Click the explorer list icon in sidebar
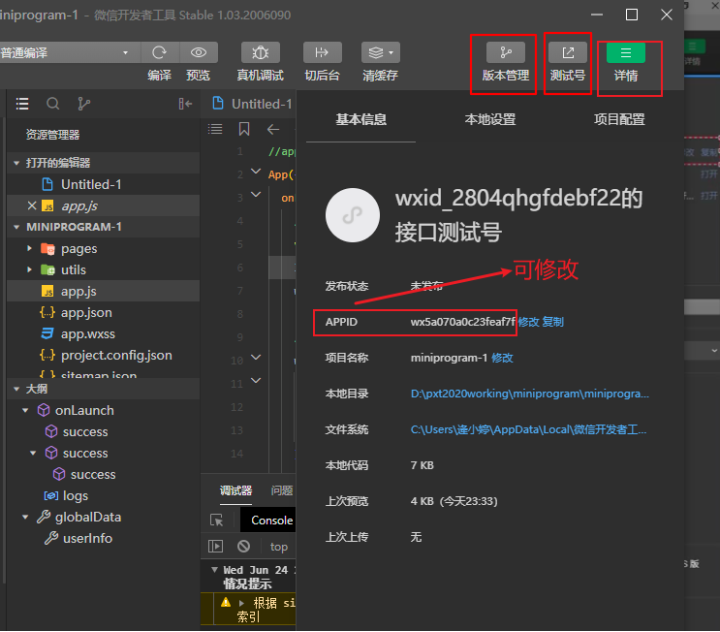This screenshot has width=720, height=632. (x=22, y=104)
